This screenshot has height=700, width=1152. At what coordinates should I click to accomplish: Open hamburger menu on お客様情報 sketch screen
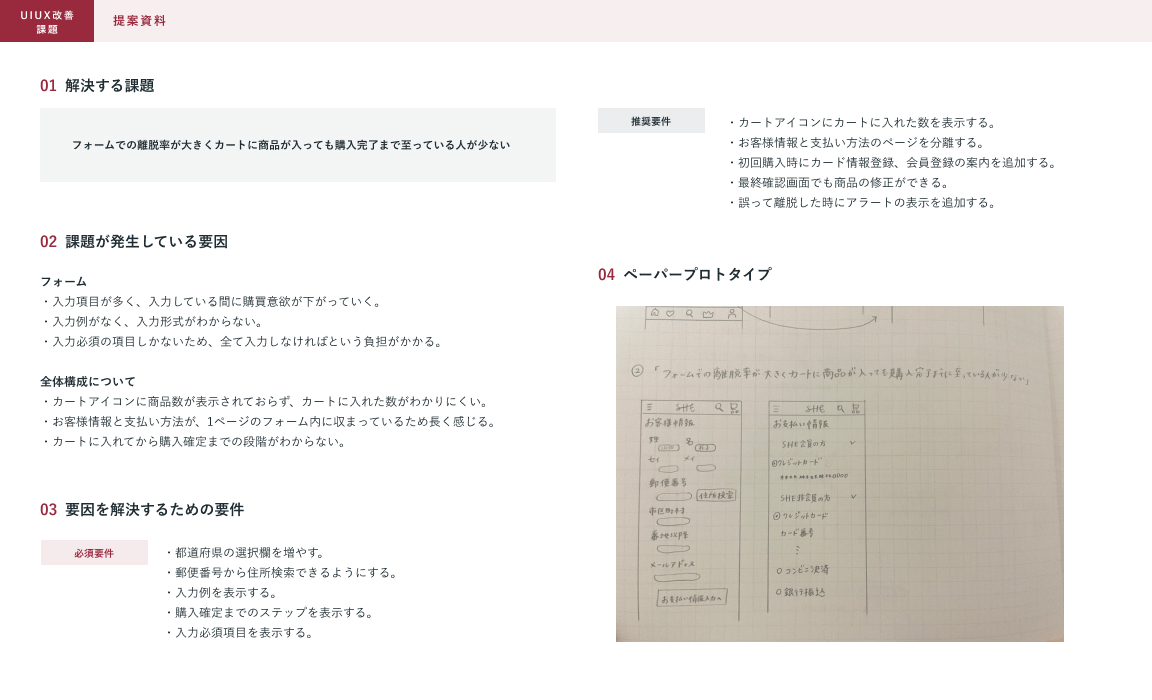[x=649, y=408]
